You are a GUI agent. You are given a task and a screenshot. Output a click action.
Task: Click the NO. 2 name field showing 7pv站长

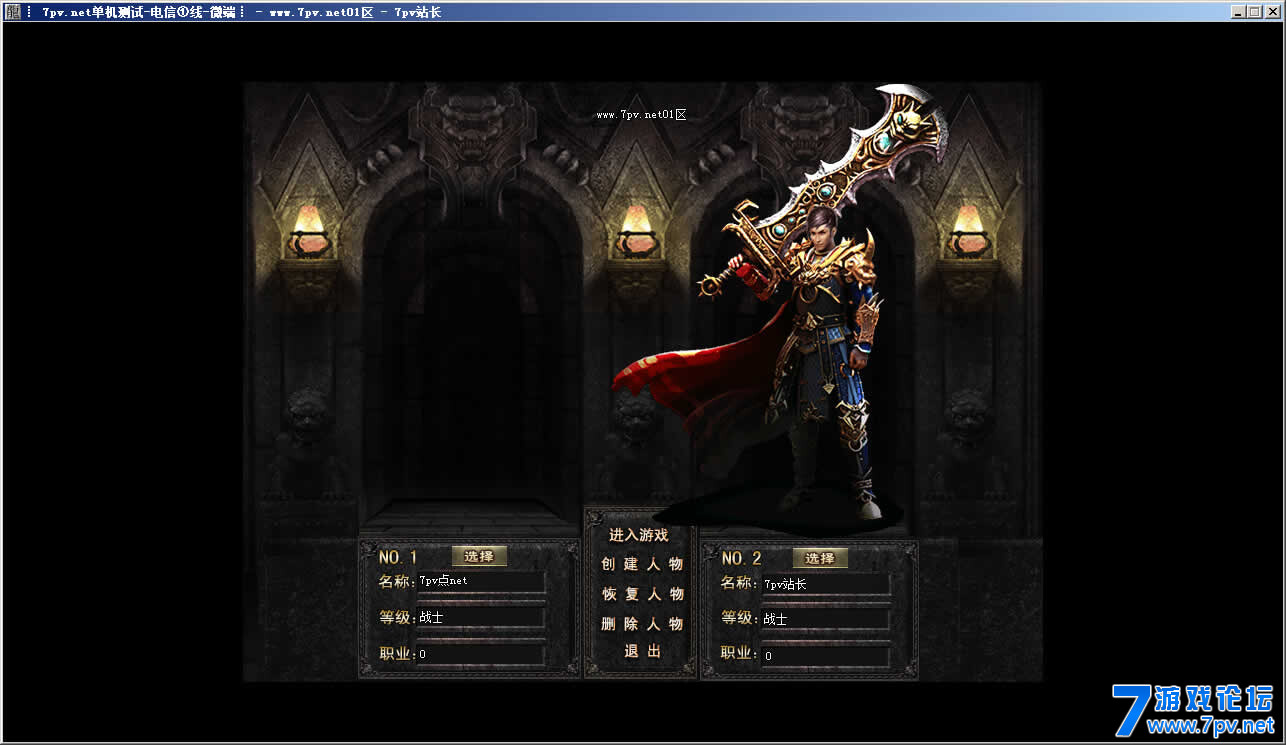pyautogui.click(x=825, y=584)
